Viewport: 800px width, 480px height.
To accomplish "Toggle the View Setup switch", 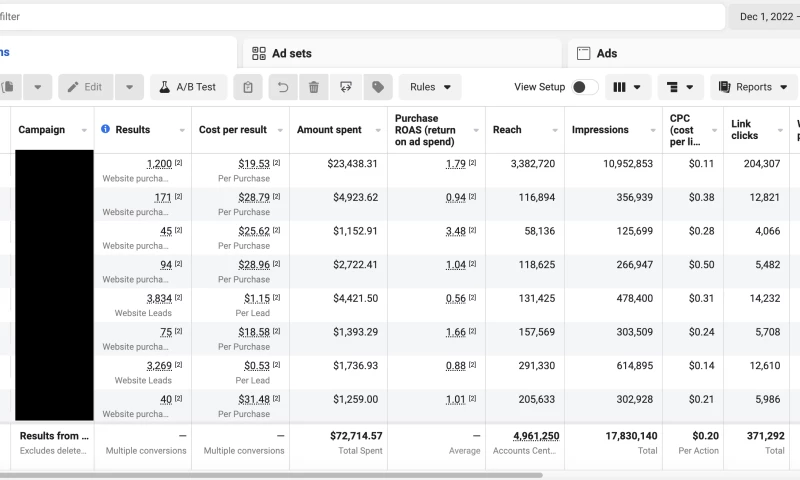I will 585,87.
